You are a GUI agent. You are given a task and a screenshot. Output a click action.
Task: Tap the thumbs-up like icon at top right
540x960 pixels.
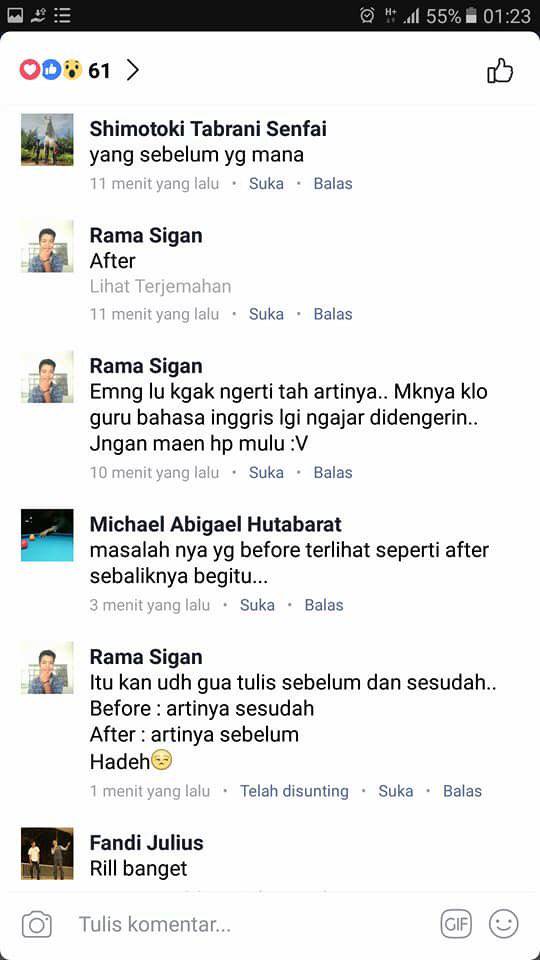click(x=500, y=70)
